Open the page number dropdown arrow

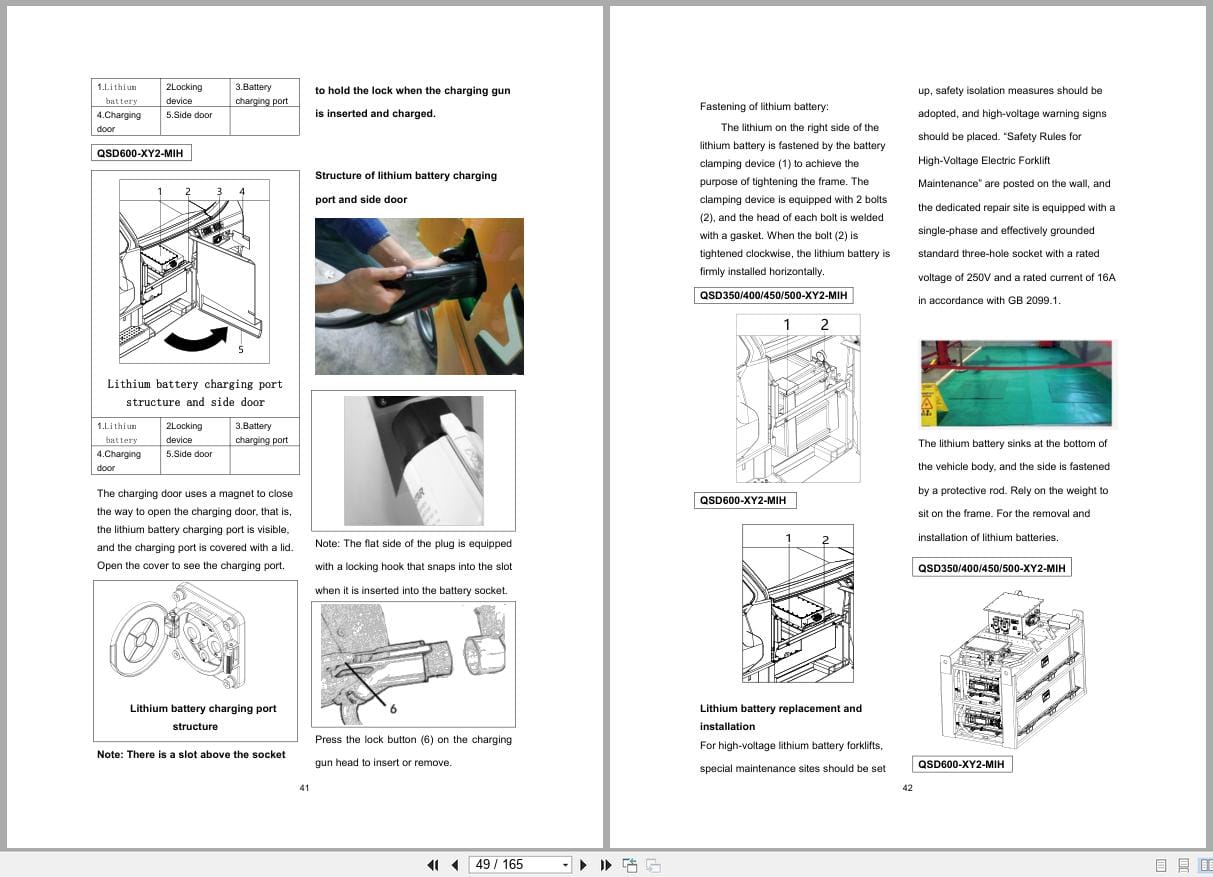point(566,865)
